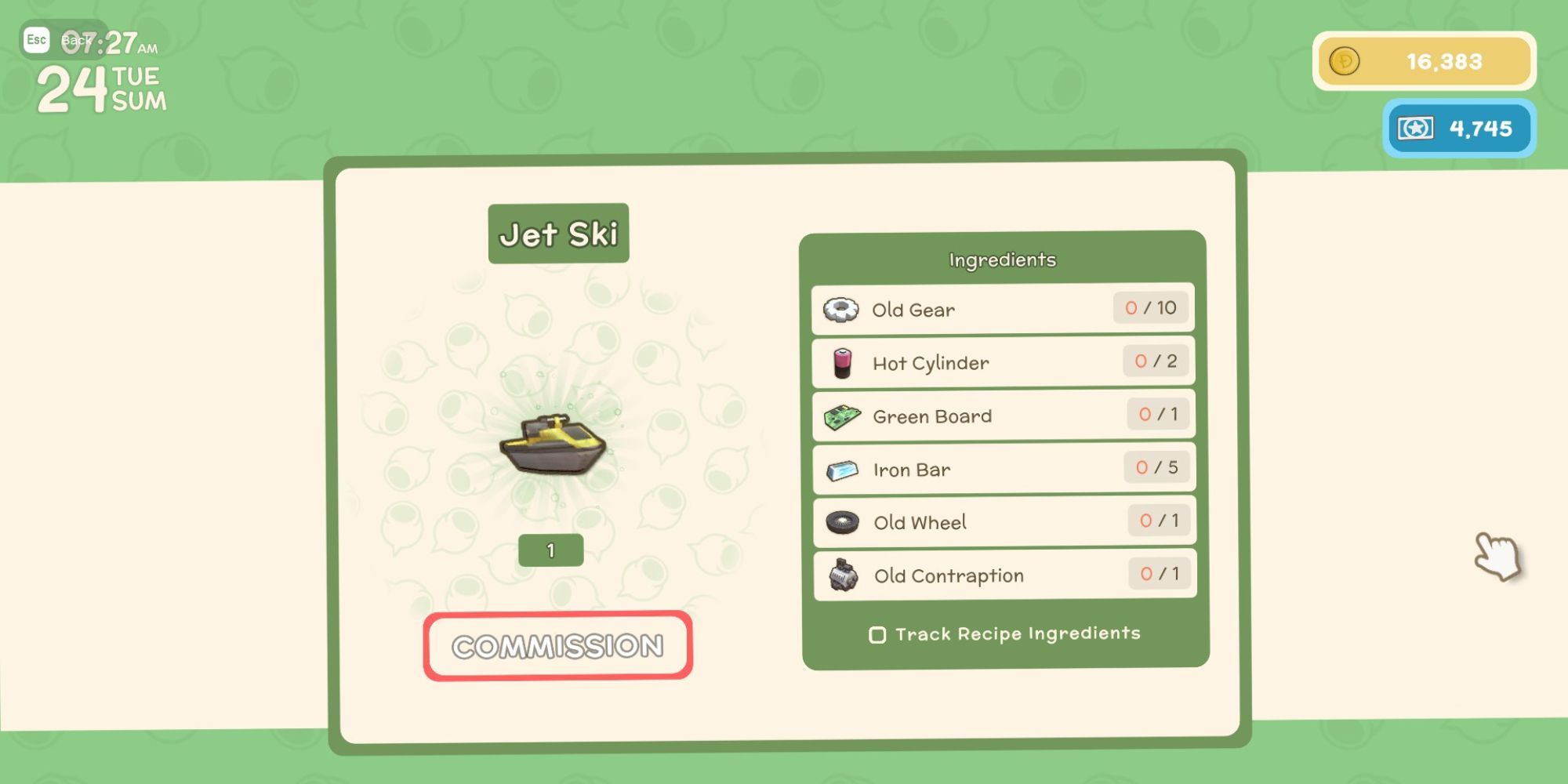Enable Track Recipe Ingredients checkbox

coord(877,634)
